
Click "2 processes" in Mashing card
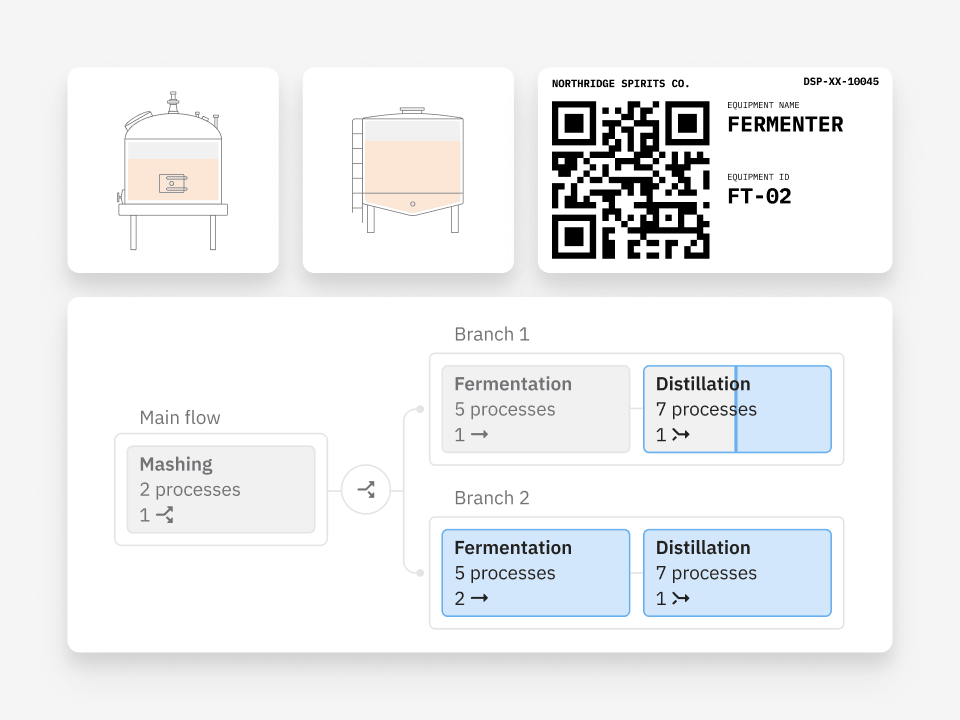[x=190, y=490]
